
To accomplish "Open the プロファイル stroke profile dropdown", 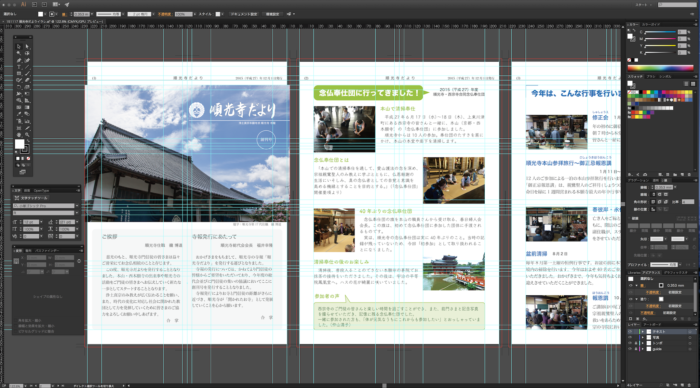I will 680,264.
